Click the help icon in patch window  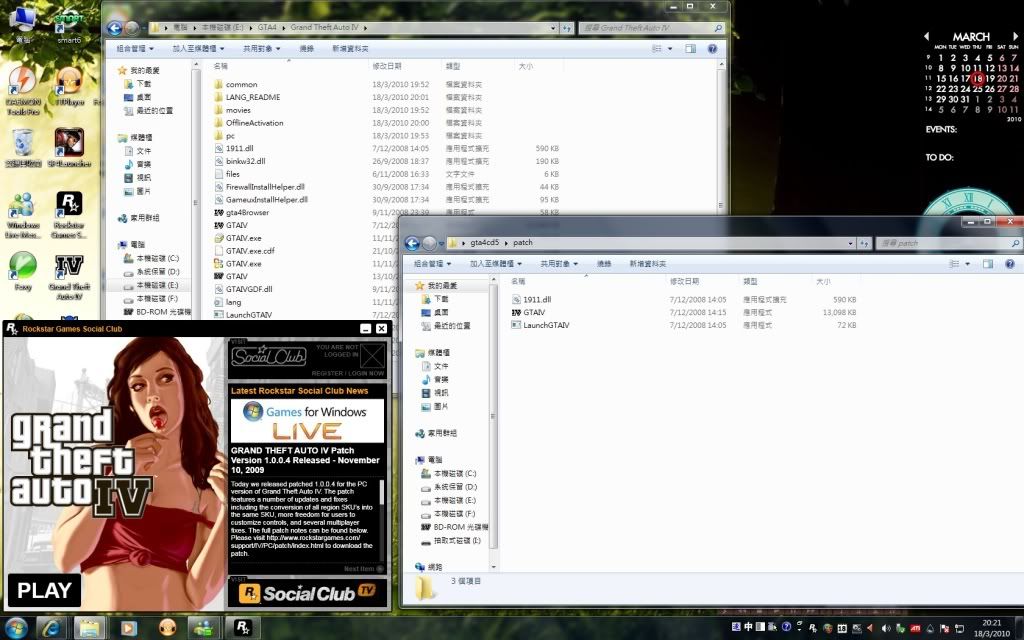1009,264
